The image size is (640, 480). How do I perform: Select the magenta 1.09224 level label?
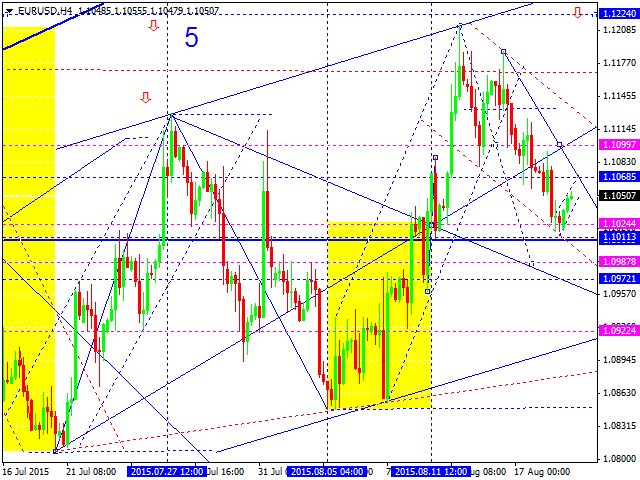click(619, 331)
